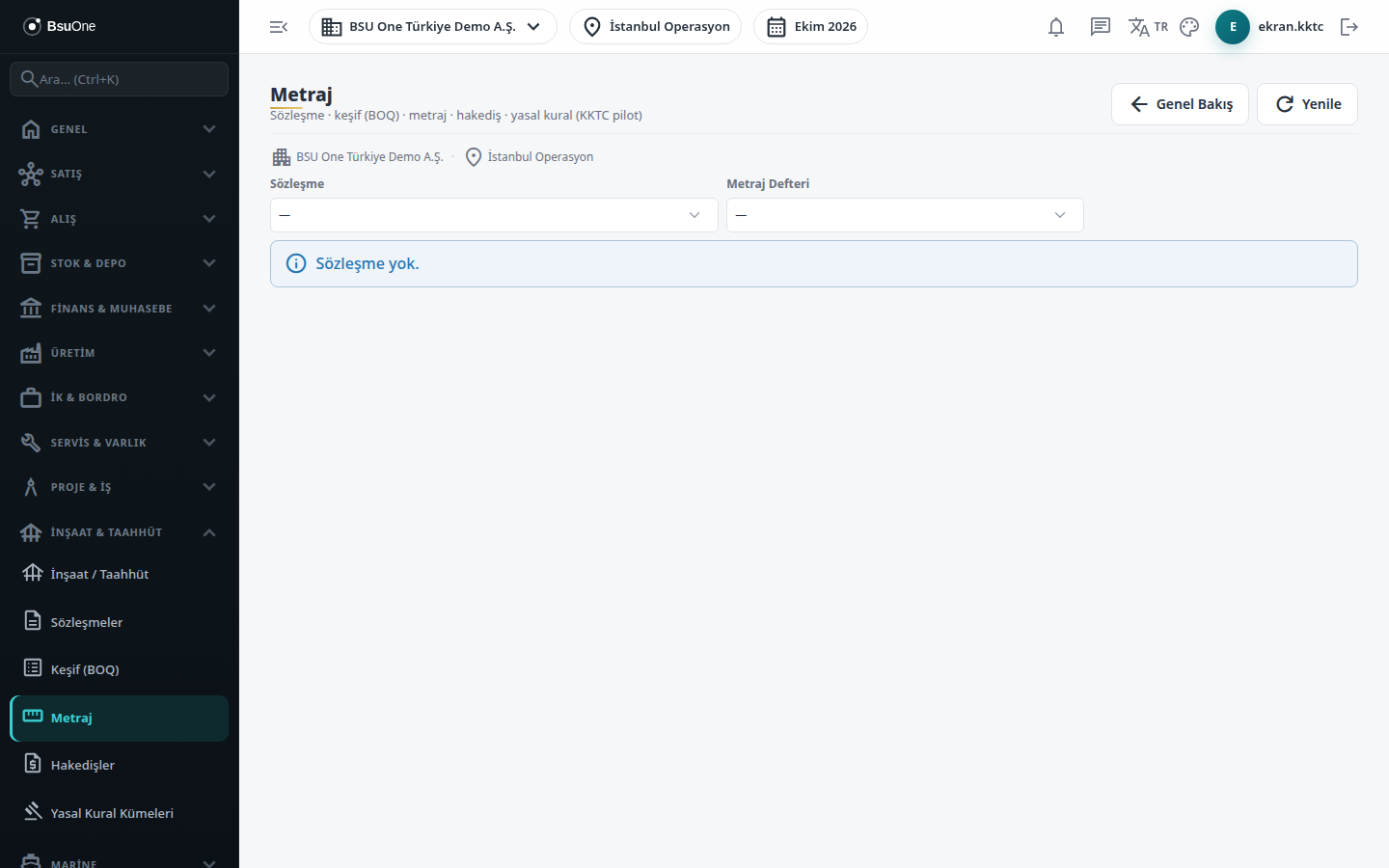
Task: Expand the STOK & DEPO section
Action: point(120,263)
